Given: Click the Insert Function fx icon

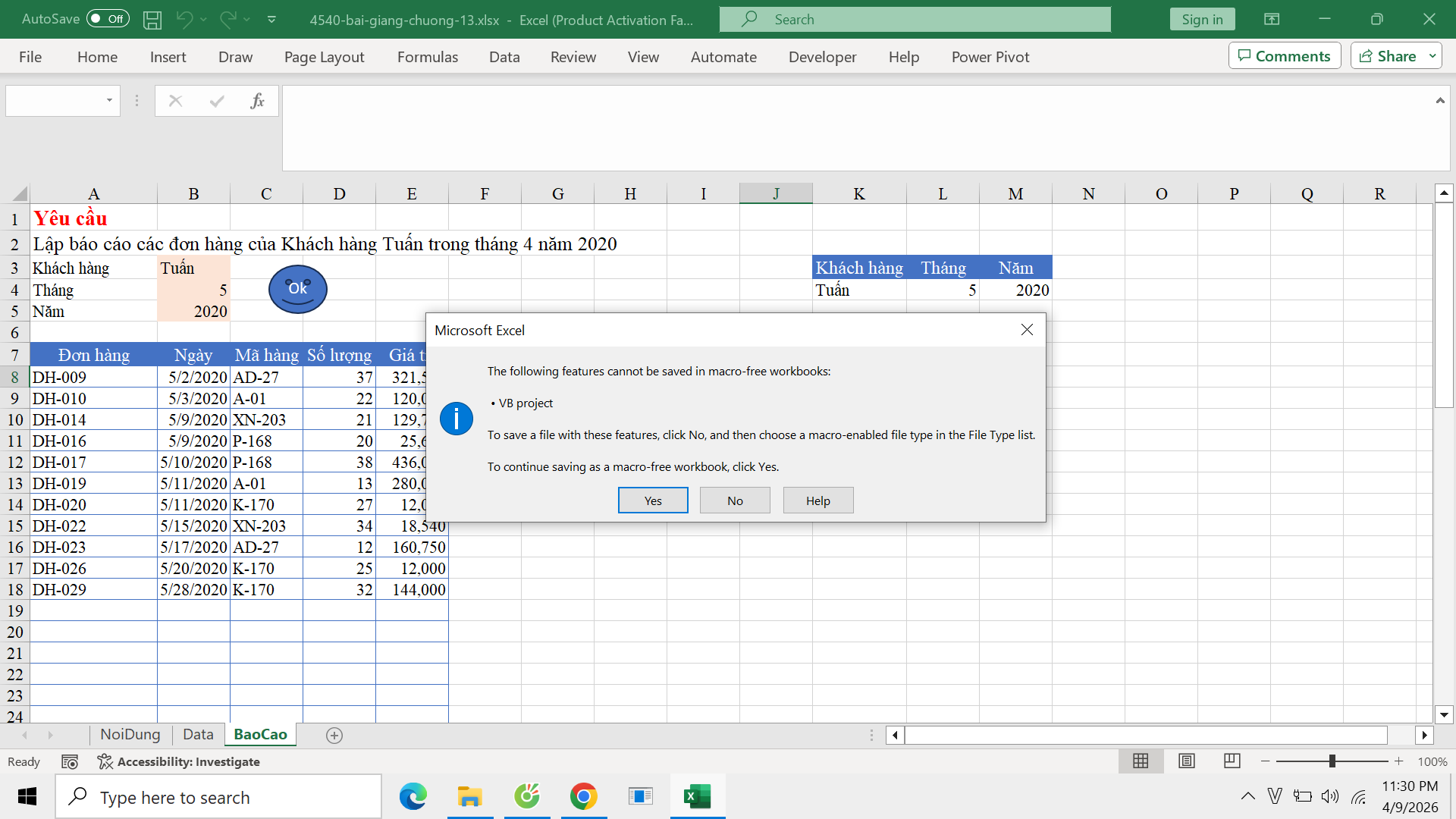Looking at the screenshot, I should click(257, 101).
